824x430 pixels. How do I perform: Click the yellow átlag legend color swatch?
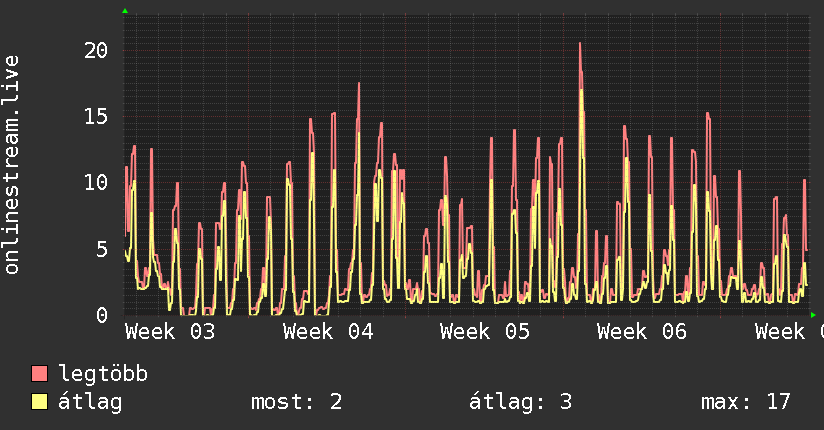pos(39,401)
